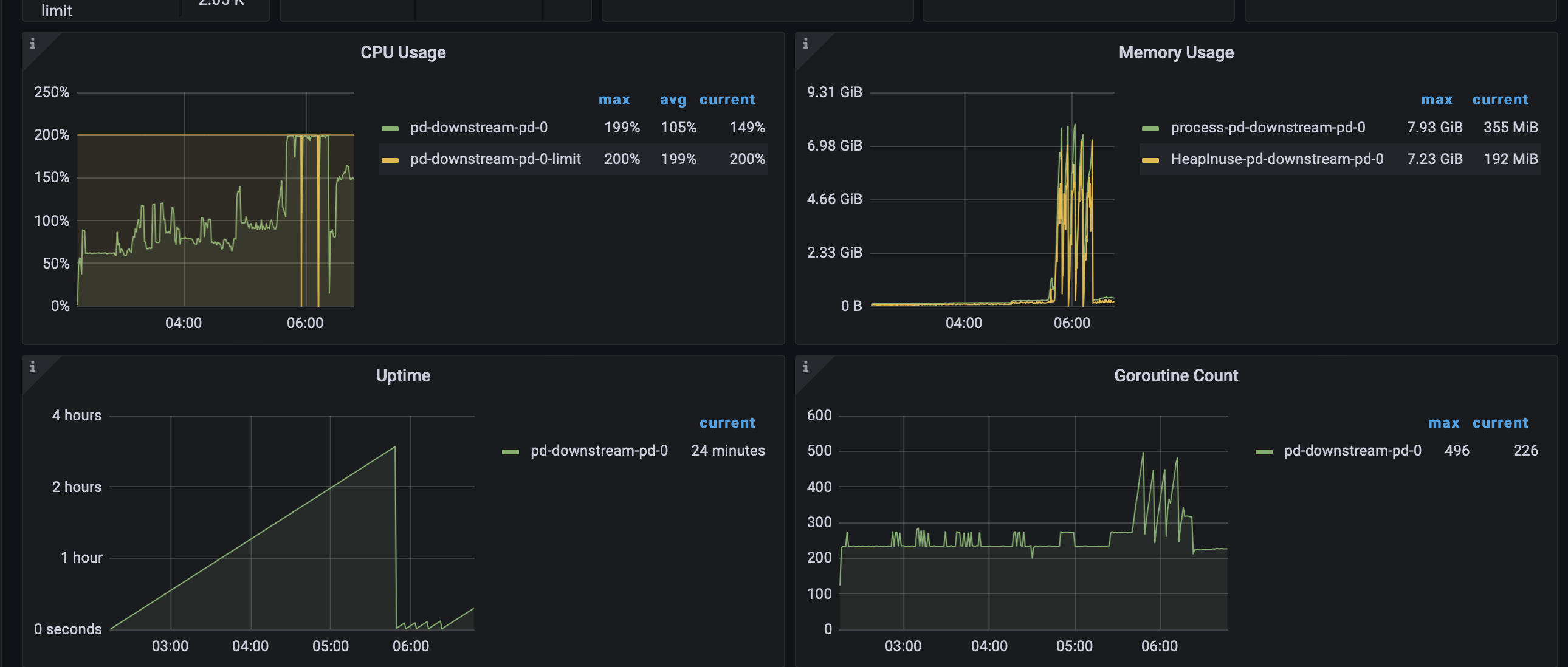Click the info icon on Uptime panel
1568x667 pixels.
(33, 367)
